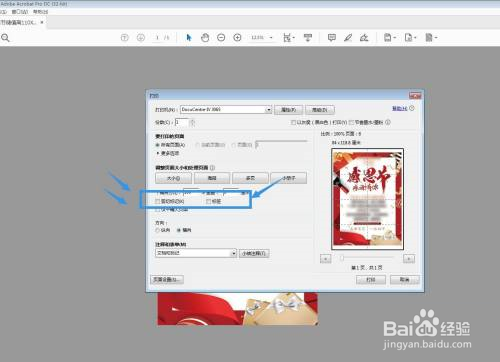The image size is (500, 362).
Task: Add a sticky note comment icon
Action: click(332, 38)
